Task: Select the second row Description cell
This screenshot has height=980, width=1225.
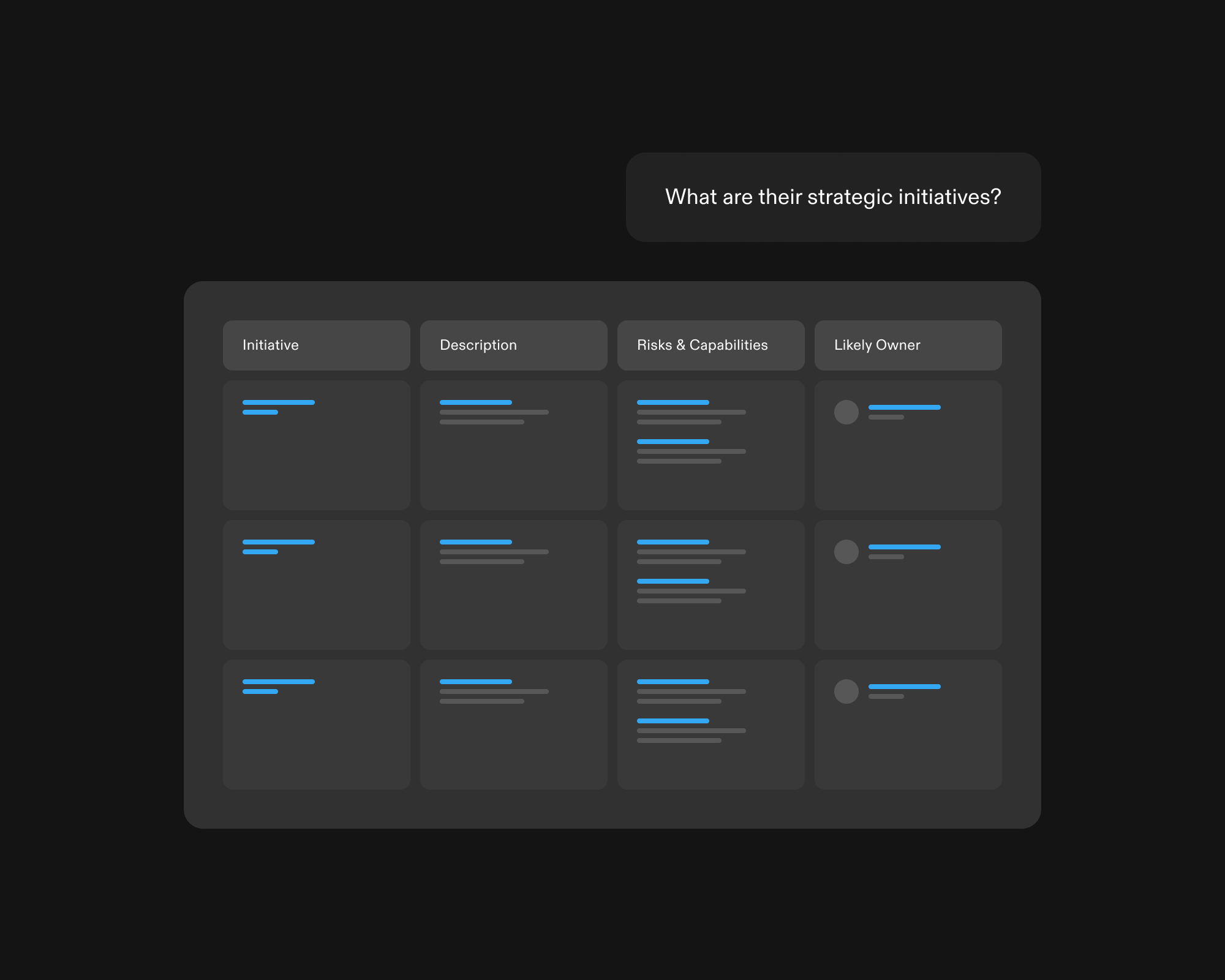Action: 513,585
